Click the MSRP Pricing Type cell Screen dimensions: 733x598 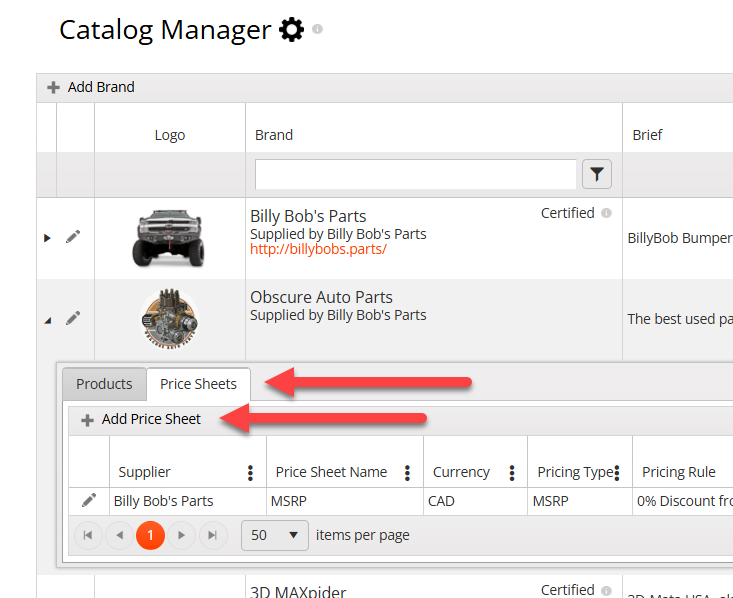pyautogui.click(x=580, y=501)
